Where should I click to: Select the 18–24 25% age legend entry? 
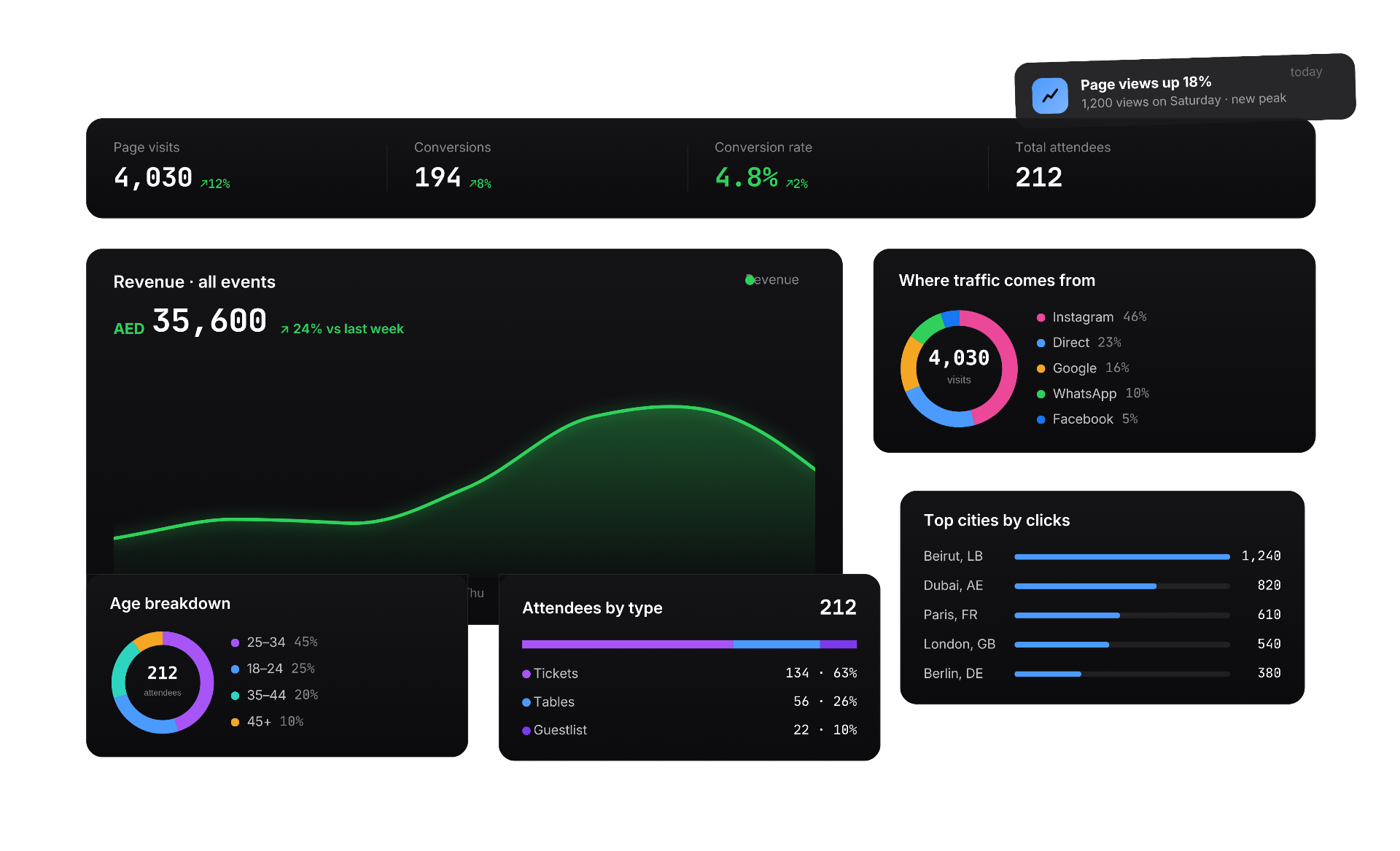coord(273,669)
